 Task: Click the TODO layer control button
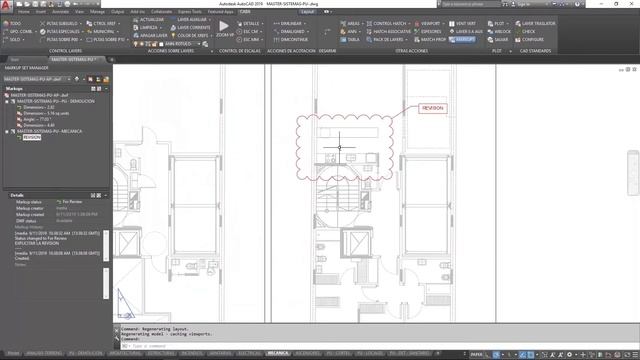point(12,24)
